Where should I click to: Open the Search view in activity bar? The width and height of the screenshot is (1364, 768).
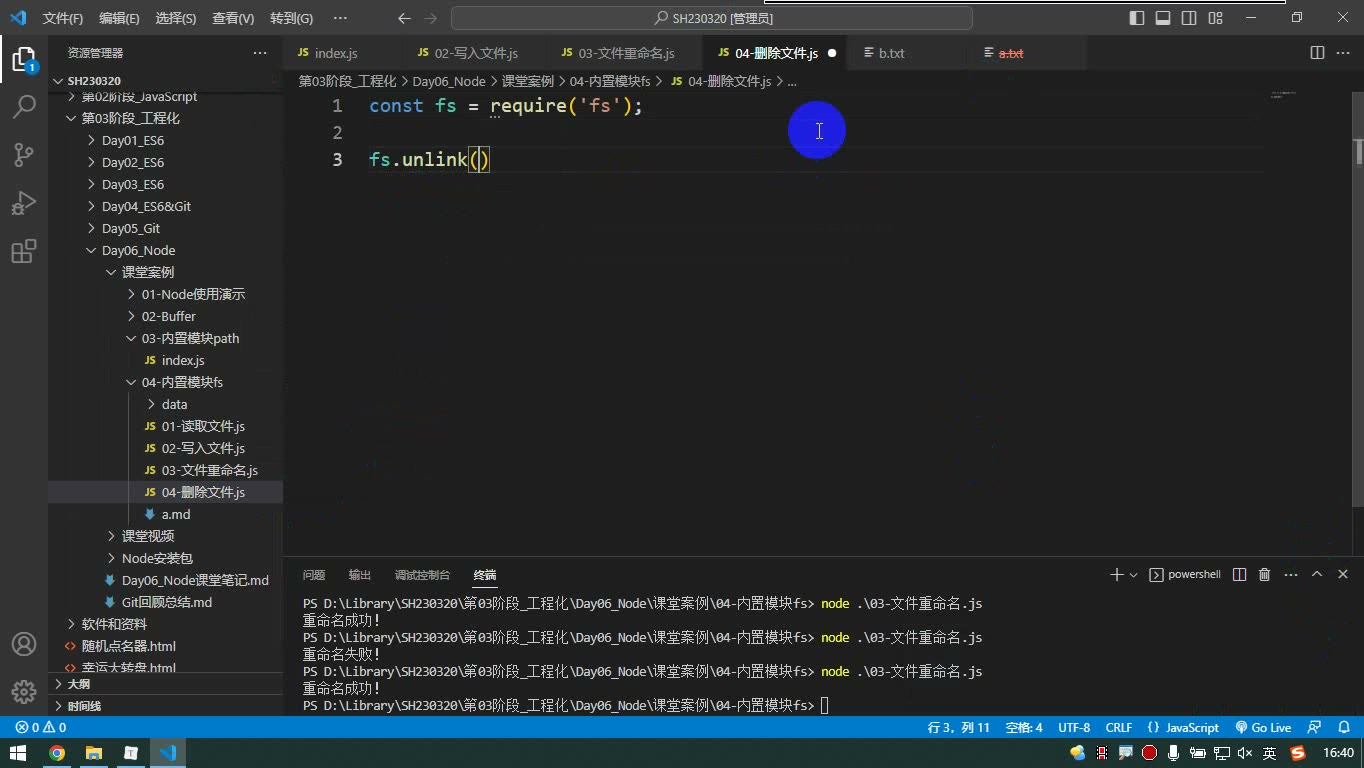click(x=23, y=106)
